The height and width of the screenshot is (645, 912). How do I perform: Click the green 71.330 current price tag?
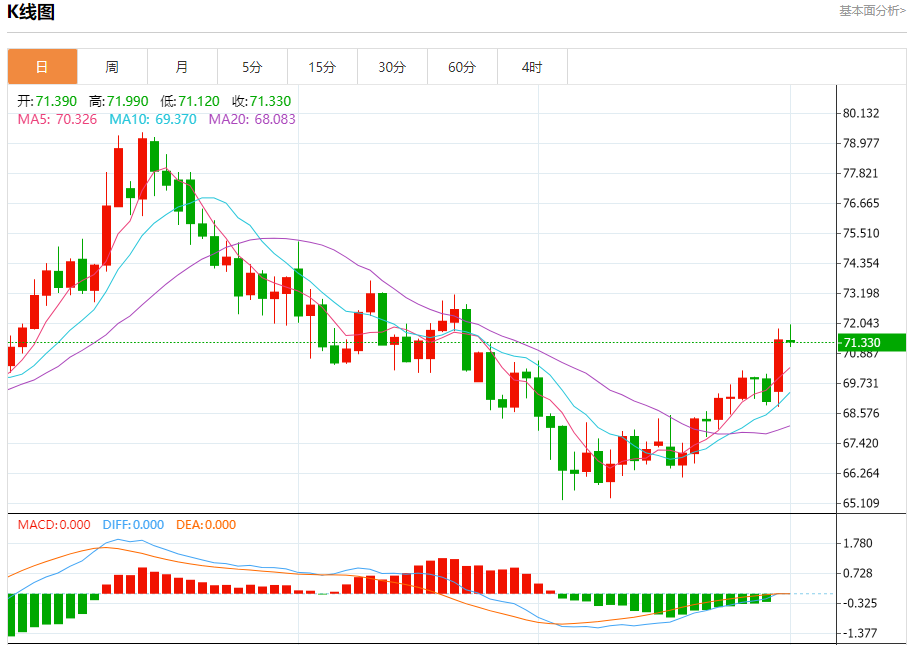(872, 343)
